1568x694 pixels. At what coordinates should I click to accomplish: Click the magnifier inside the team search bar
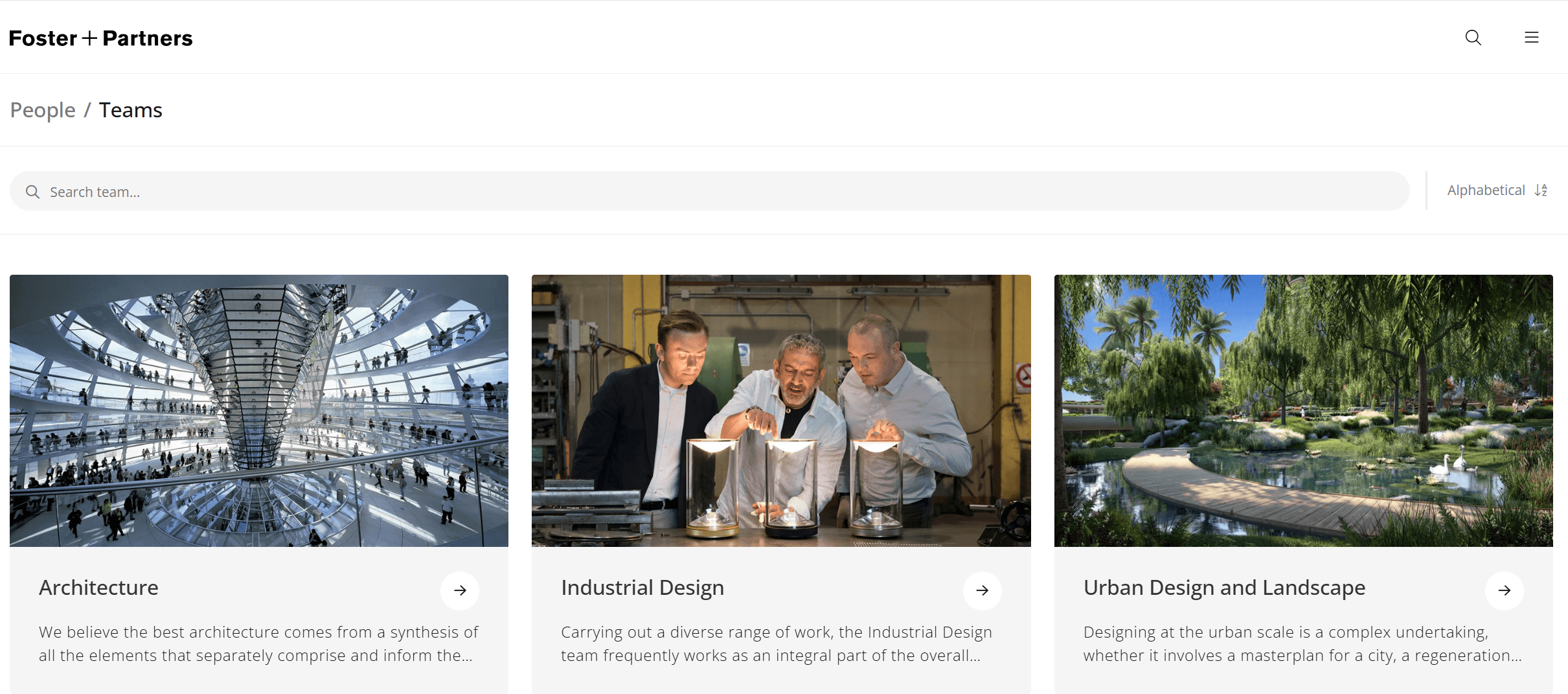pos(32,192)
